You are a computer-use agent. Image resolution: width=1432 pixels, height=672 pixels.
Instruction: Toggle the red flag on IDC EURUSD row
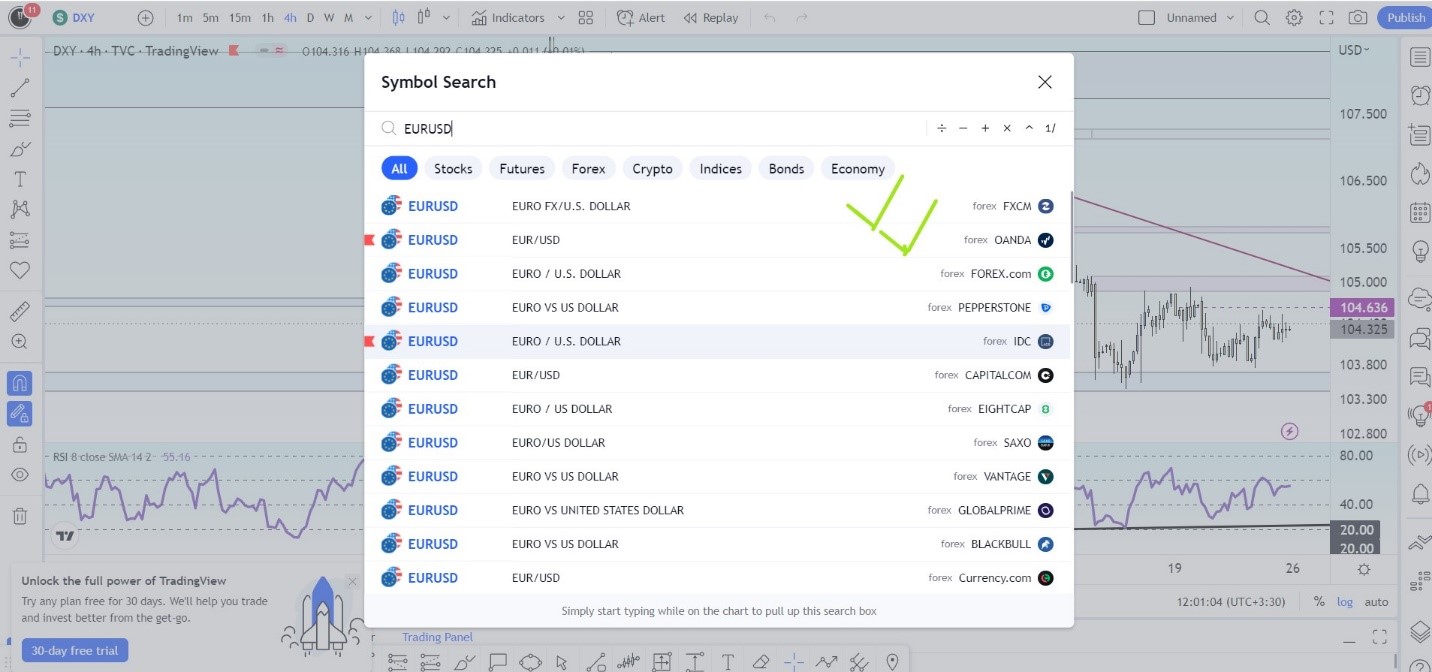tap(369, 341)
